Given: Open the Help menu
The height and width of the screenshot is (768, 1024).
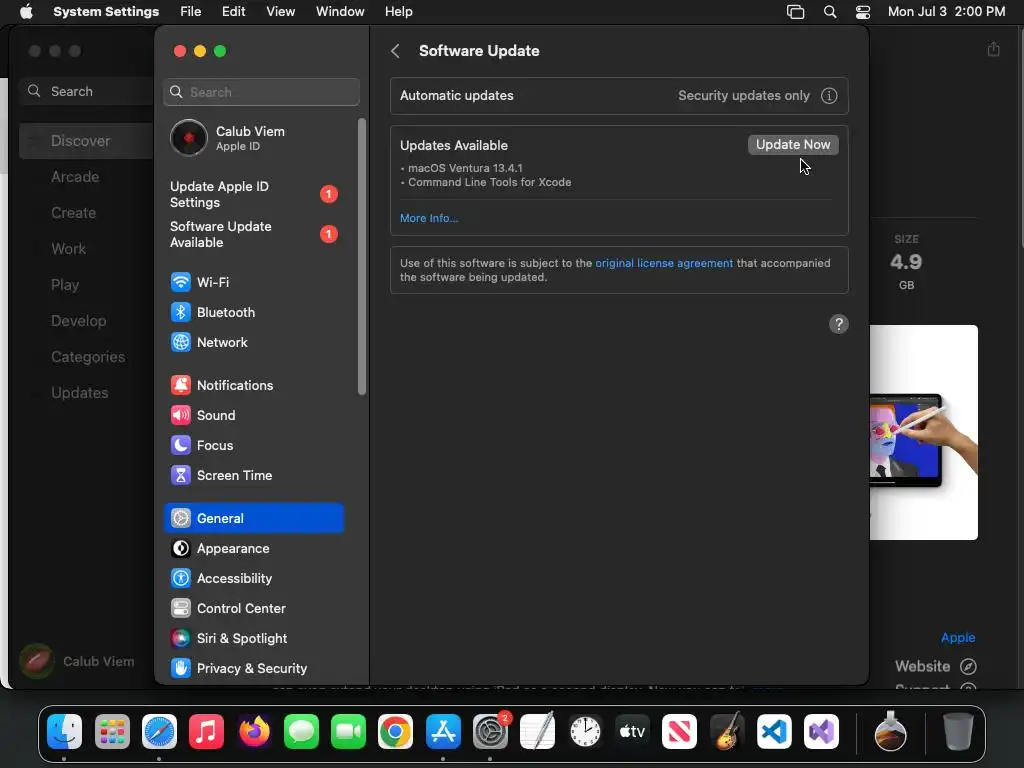Looking at the screenshot, I should [398, 12].
